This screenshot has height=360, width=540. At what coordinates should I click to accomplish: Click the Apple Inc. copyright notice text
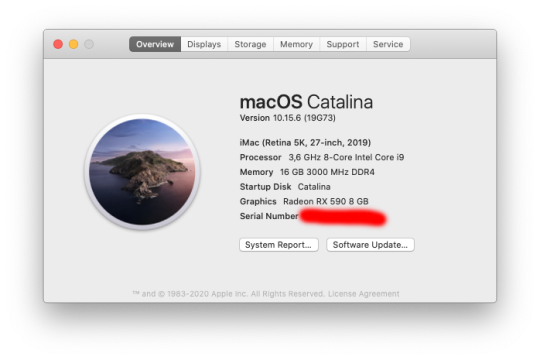[229, 294]
